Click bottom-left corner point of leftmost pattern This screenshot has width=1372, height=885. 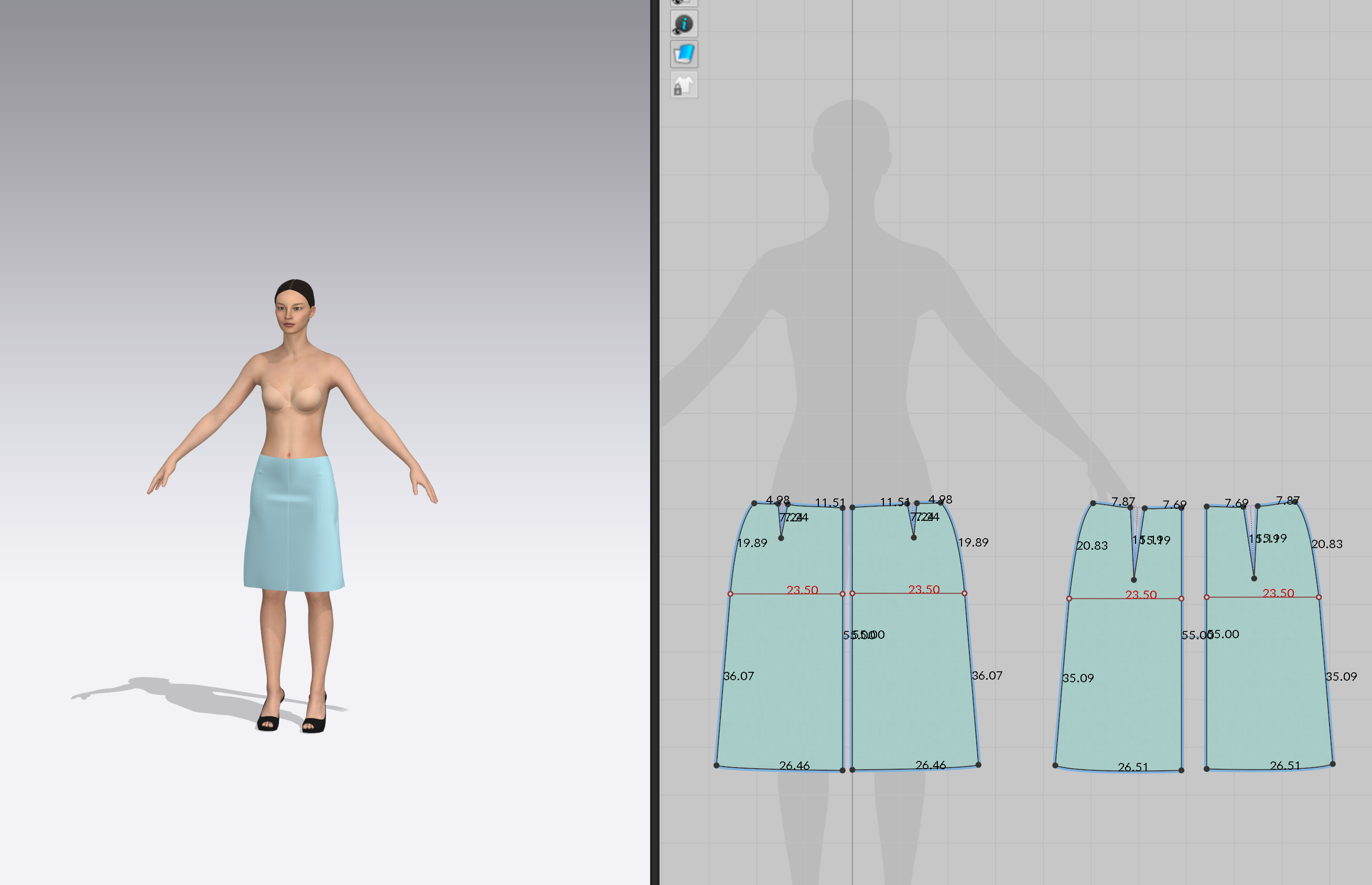pos(717,766)
